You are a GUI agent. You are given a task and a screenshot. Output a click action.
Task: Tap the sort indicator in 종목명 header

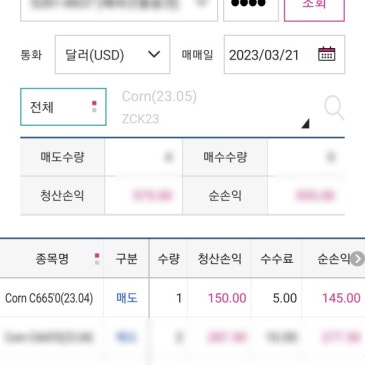point(97,259)
